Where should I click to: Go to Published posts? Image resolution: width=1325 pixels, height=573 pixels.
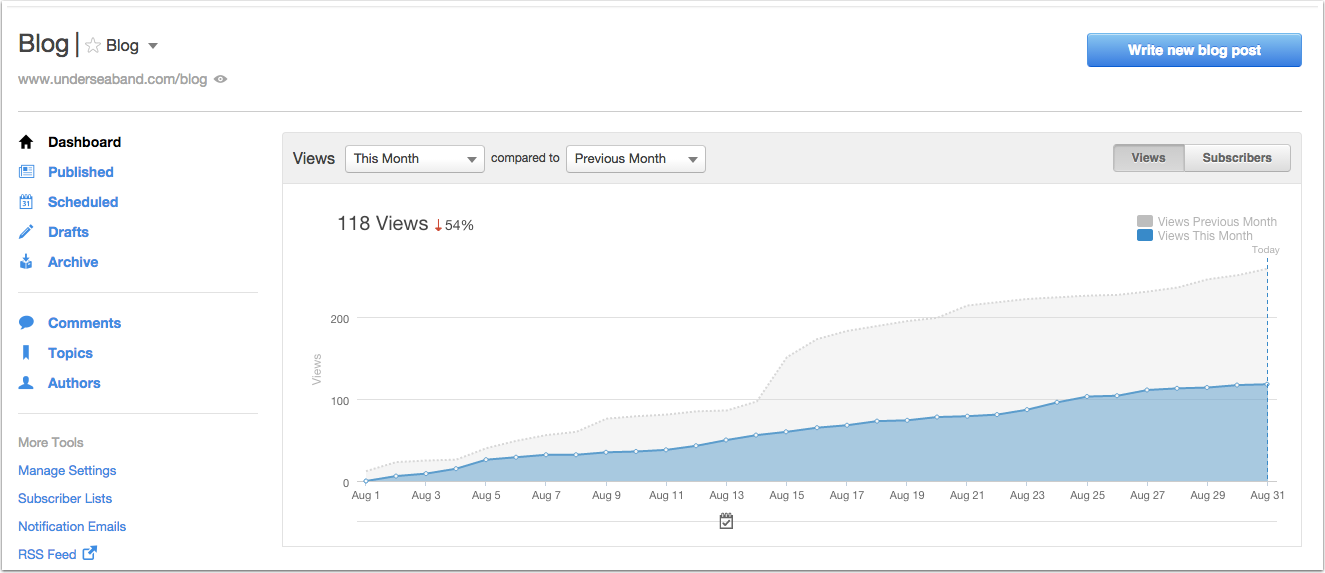click(81, 172)
